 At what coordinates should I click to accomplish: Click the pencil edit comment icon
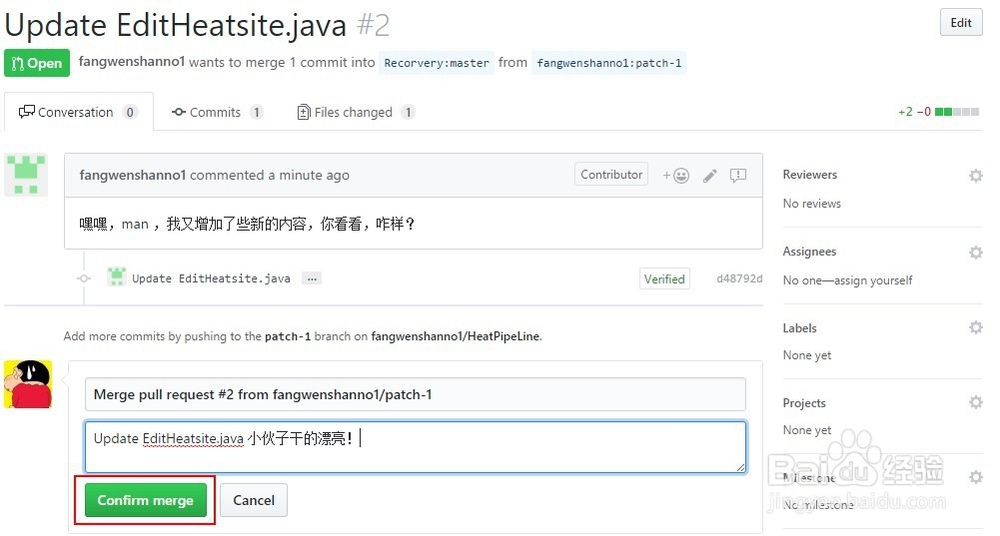pos(710,175)
